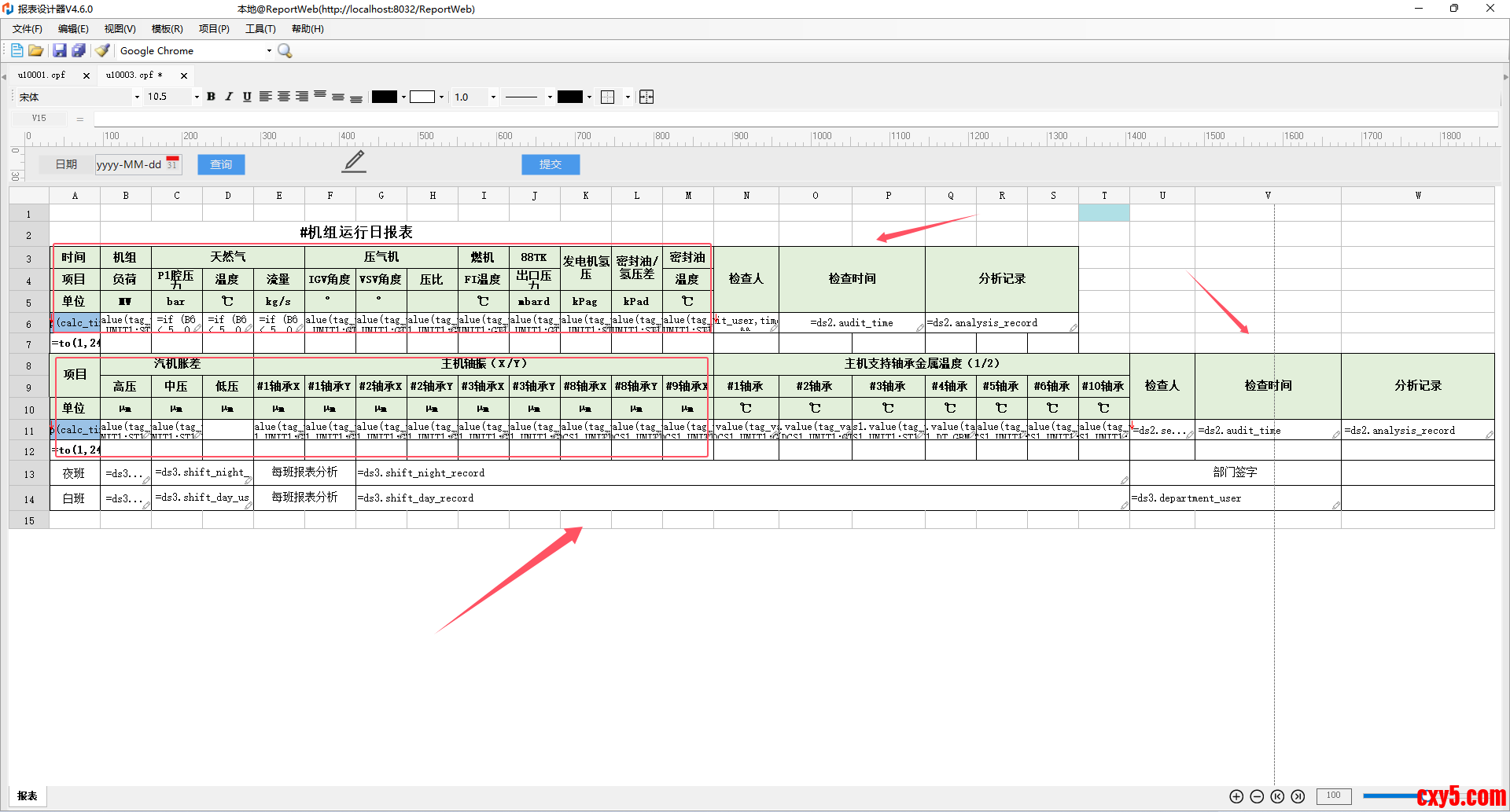1510x812 pixels.
Task: Toggle italic formatting
Action: pyautogui.click(x=229, y=97)
